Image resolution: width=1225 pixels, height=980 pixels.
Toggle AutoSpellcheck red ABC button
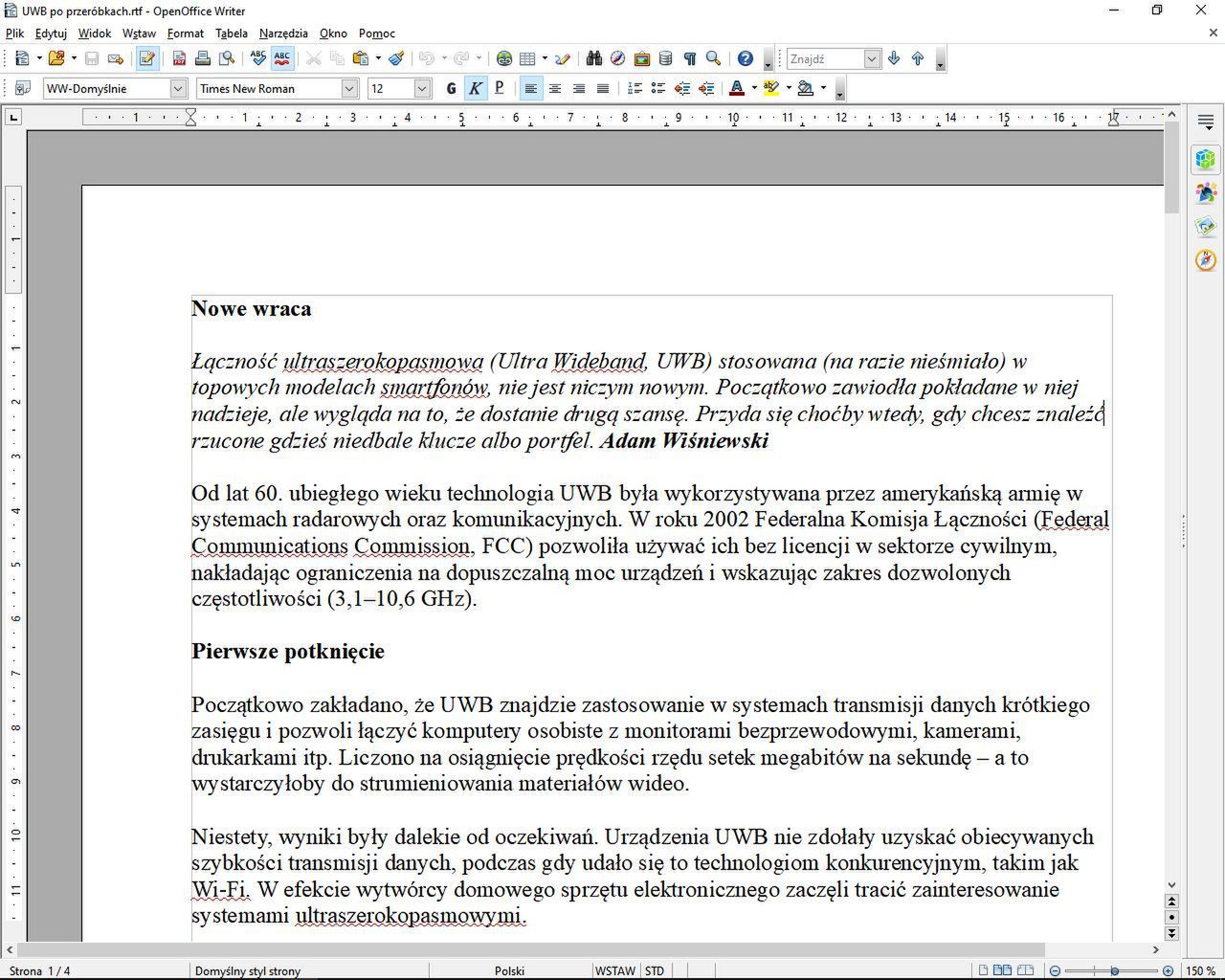pyautogui.click(x=282, y=58)
